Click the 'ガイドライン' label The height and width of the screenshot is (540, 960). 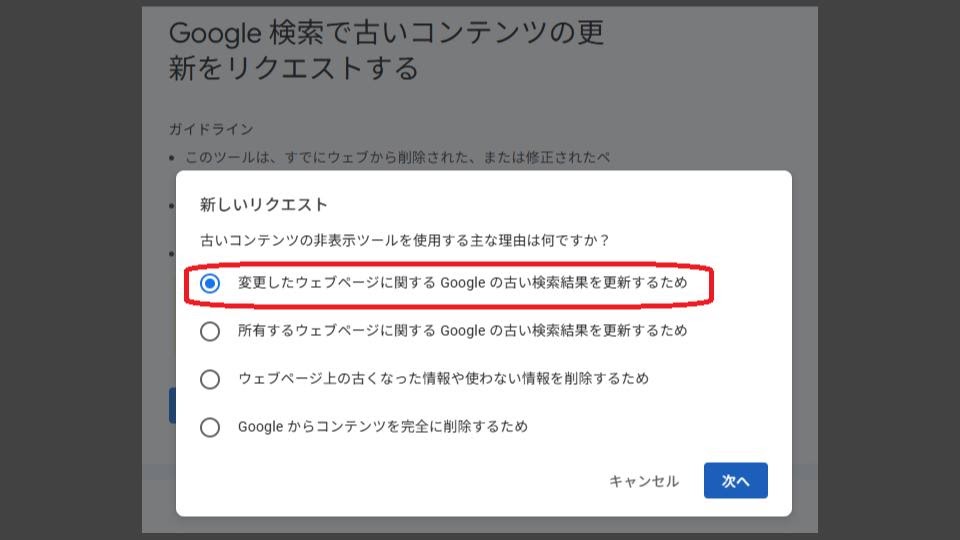pos(211,129)
